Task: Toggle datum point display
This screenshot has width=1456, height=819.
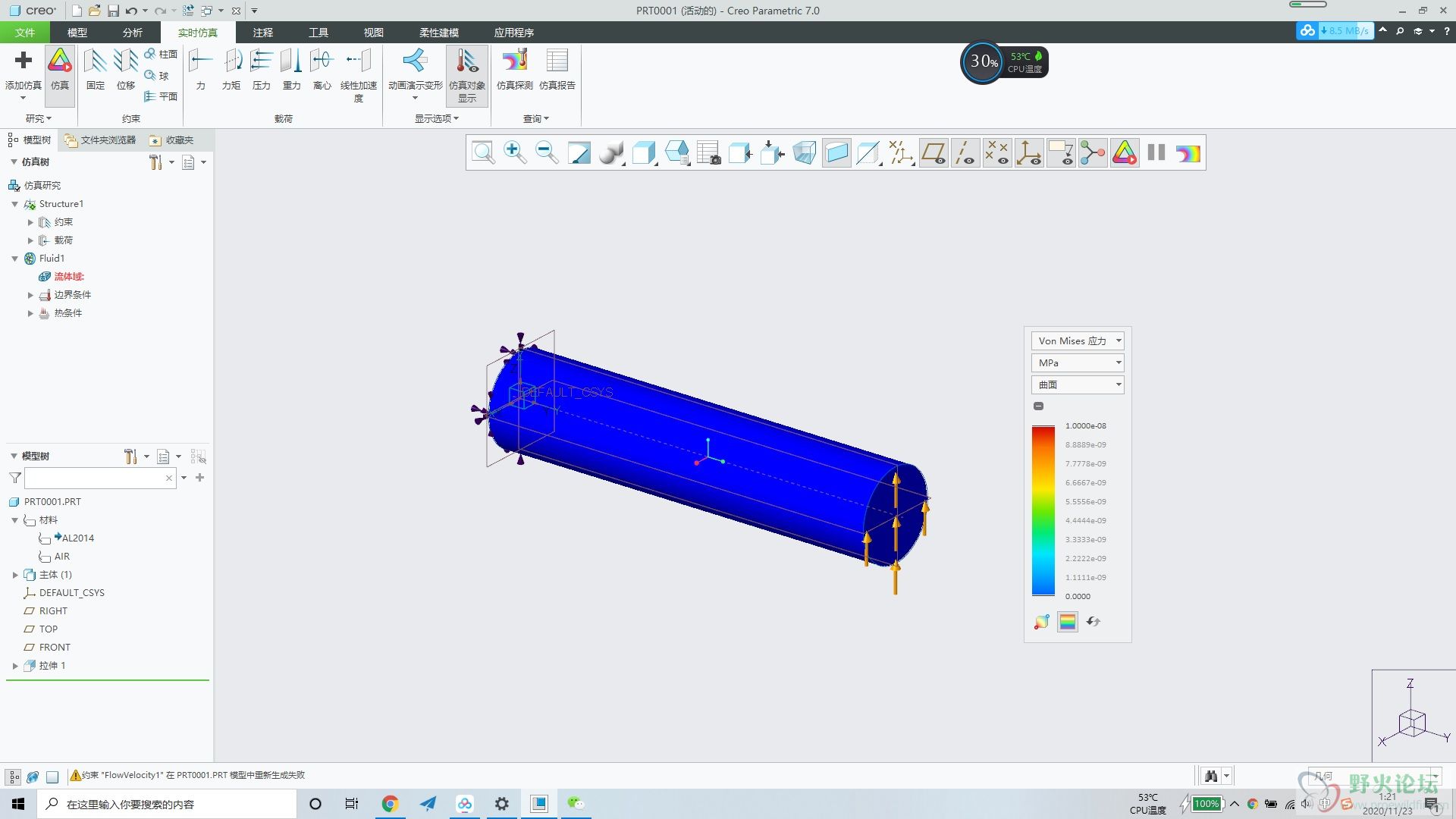Action: click(x=997, y=153)
